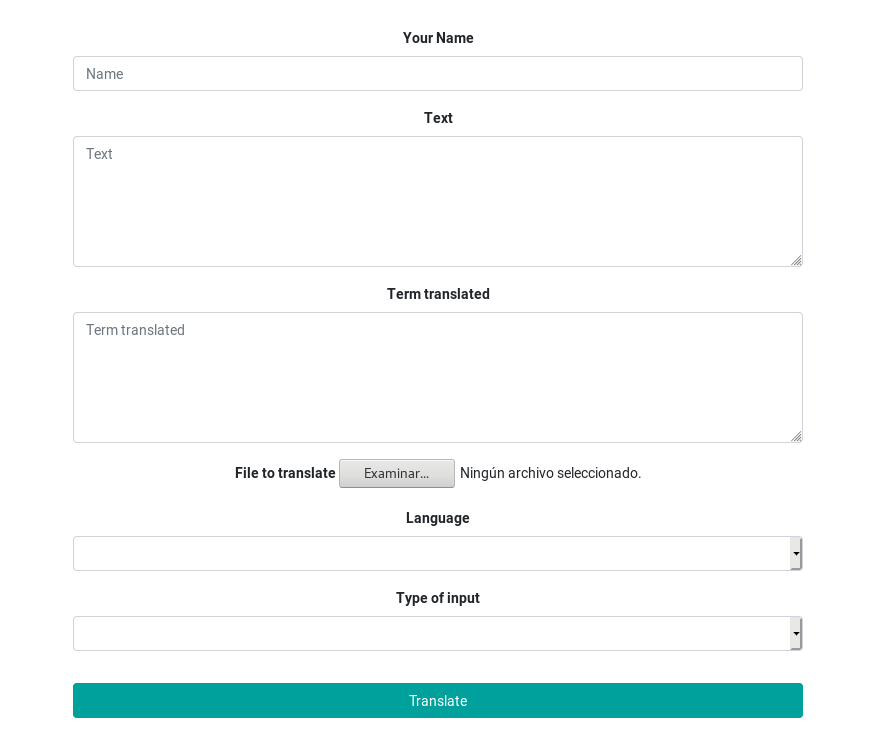The image size is (880, 750).
Task: Click the Ningún archivo seleccionado text
Action: pyautogui.click(x=550, y=472)
